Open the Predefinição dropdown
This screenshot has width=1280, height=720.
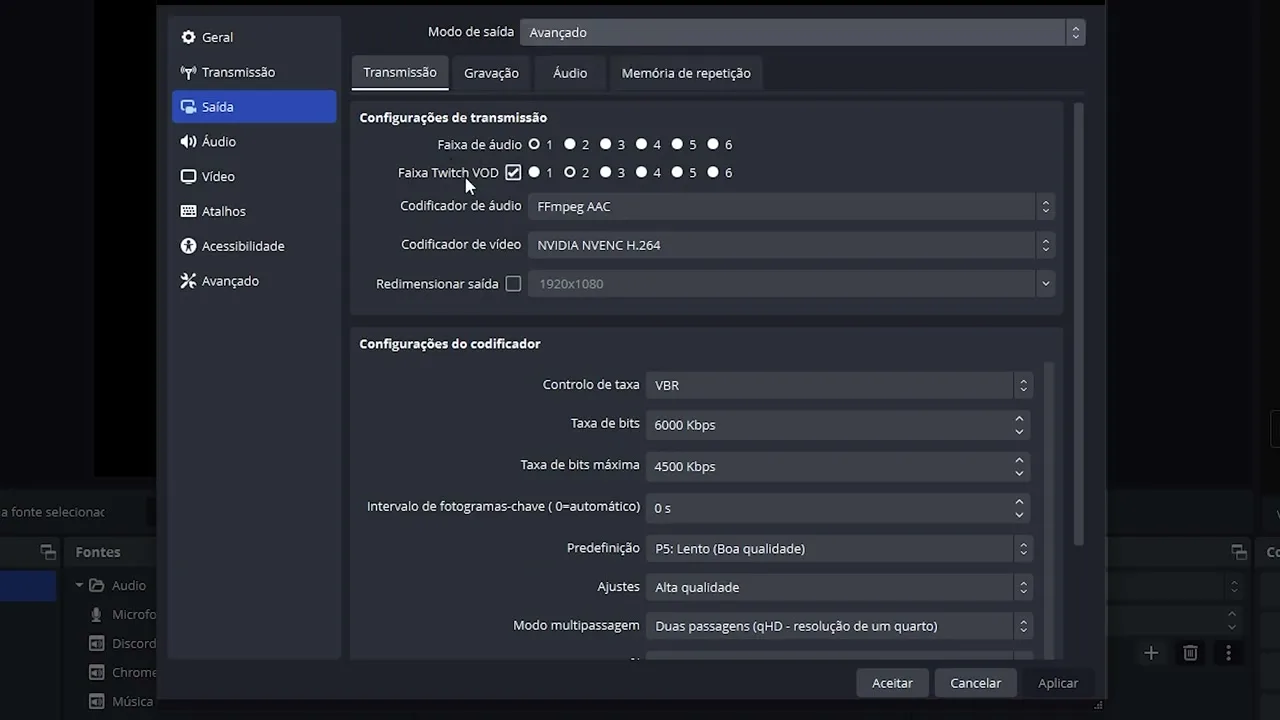pos(838,548)
